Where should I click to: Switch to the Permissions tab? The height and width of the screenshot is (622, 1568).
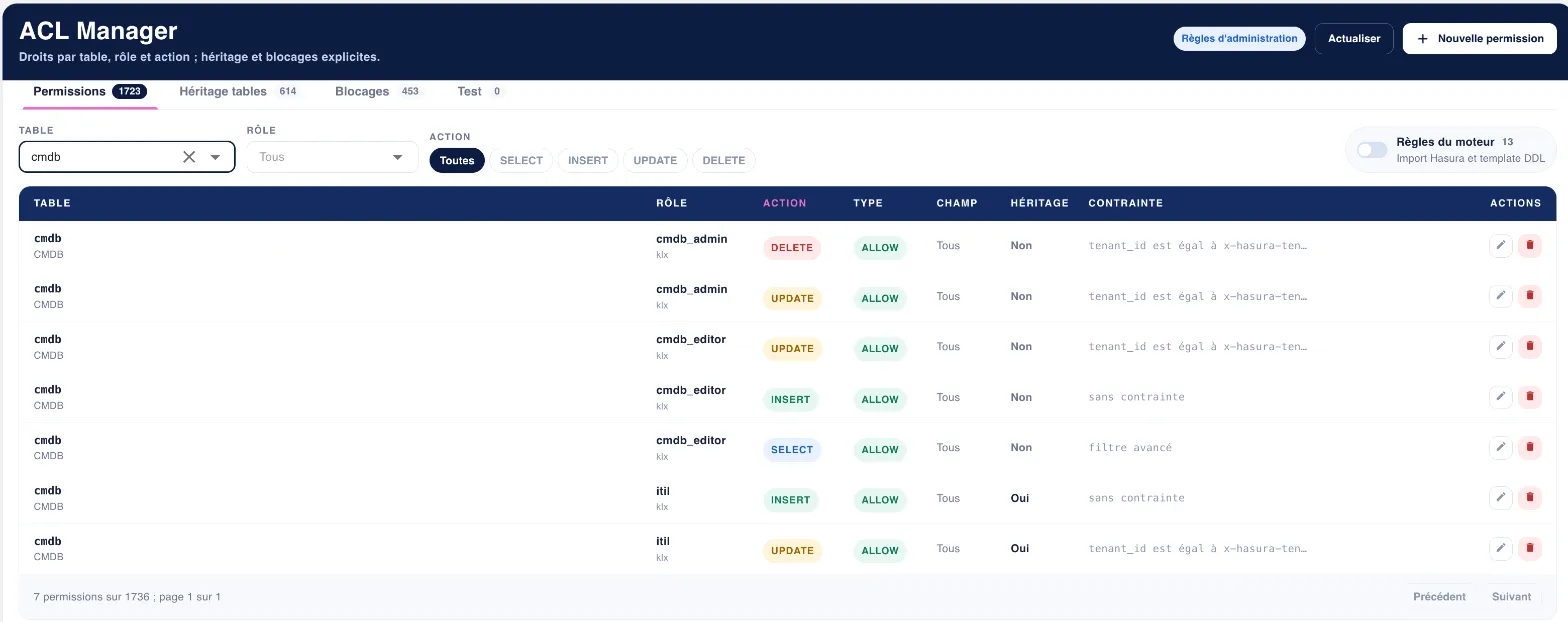coord(89,92)
